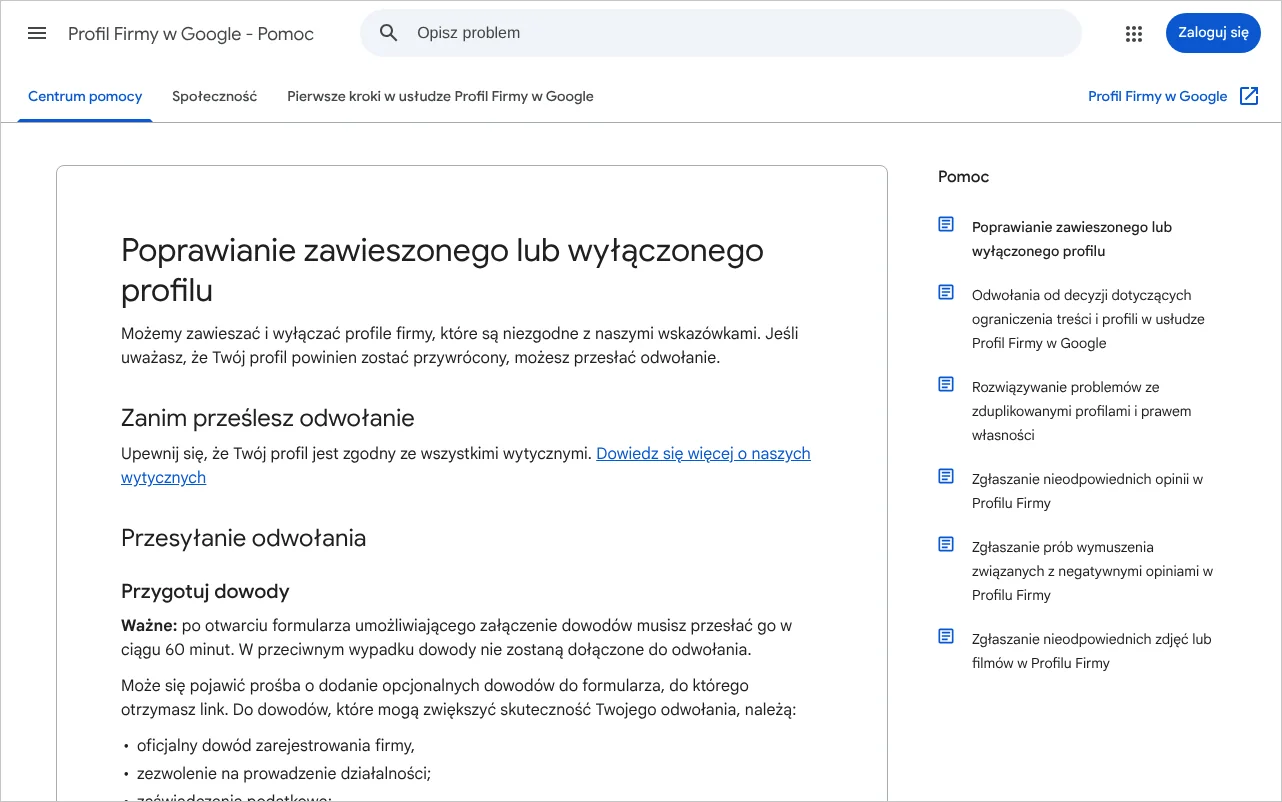
Task: Open Zgłaszanie nieodpowiednich zdjęć lub filmów
Action: [x=1091, y=651]
